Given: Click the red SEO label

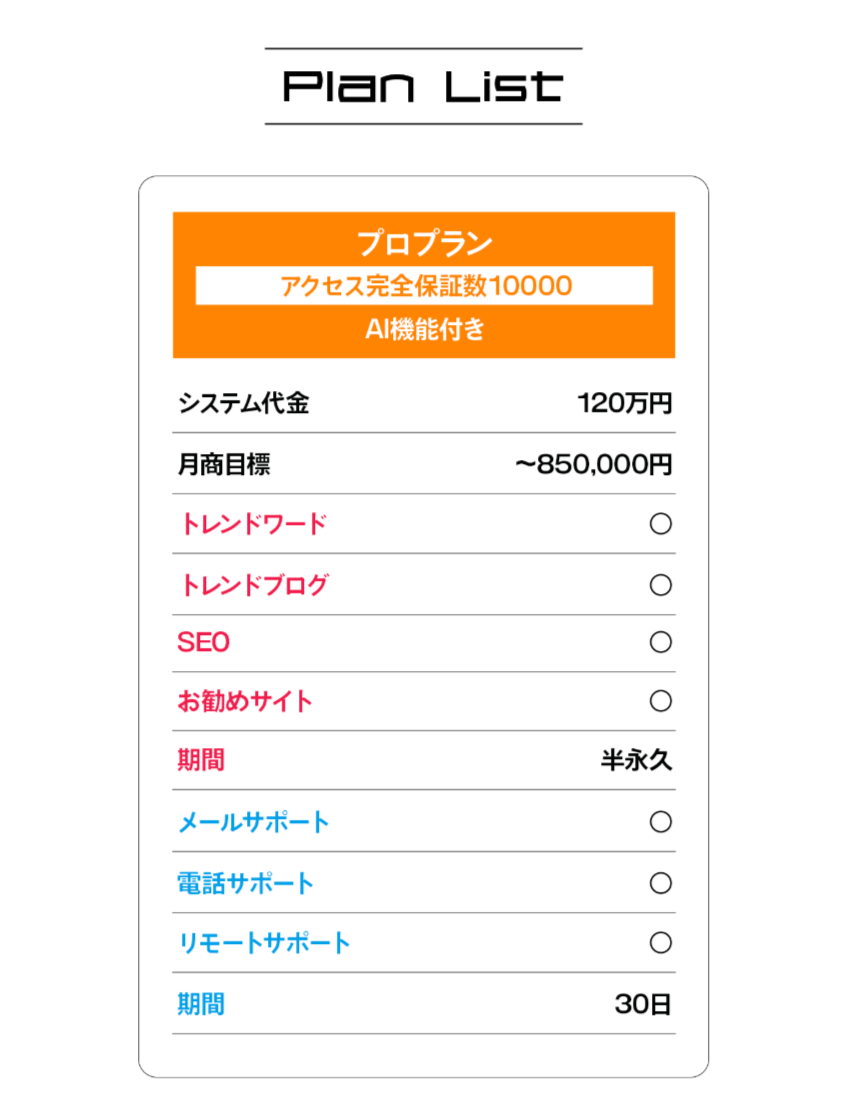Looking at the screenshot, I should point(203,642).
